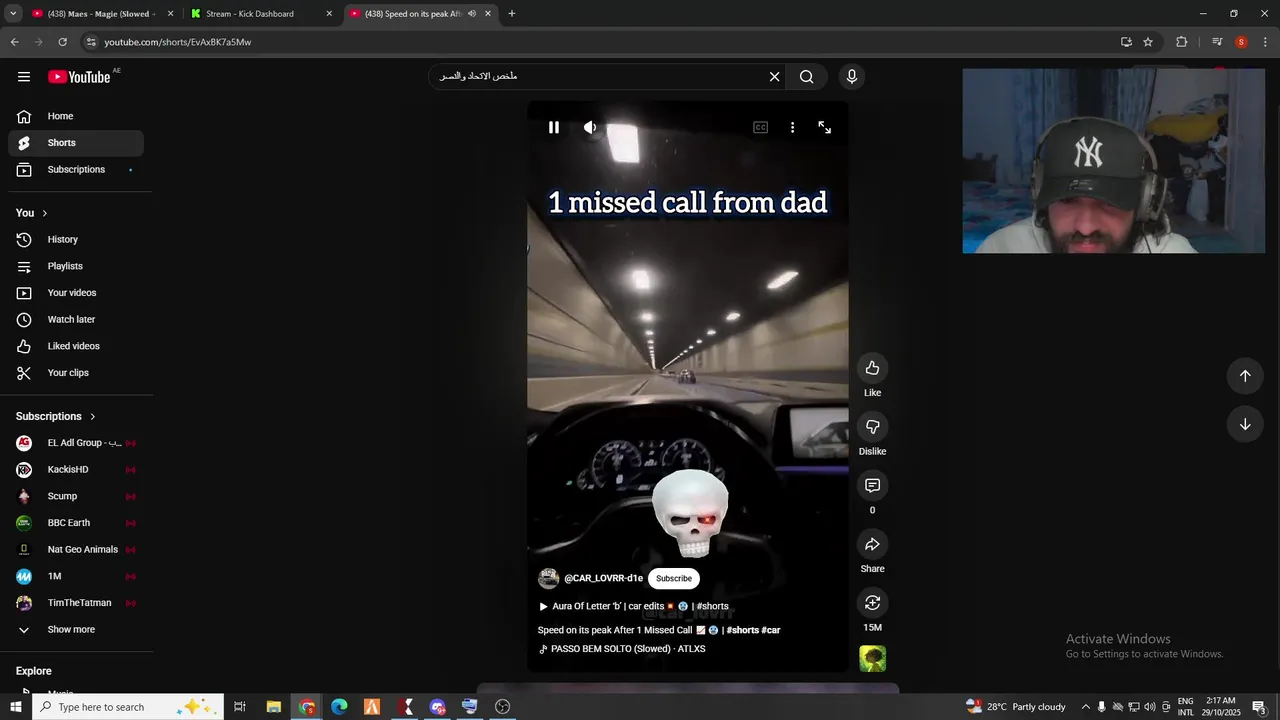This screenshot has width=1280, height=720.
Task: Open the comments panel
Action: tap(872, 485)
